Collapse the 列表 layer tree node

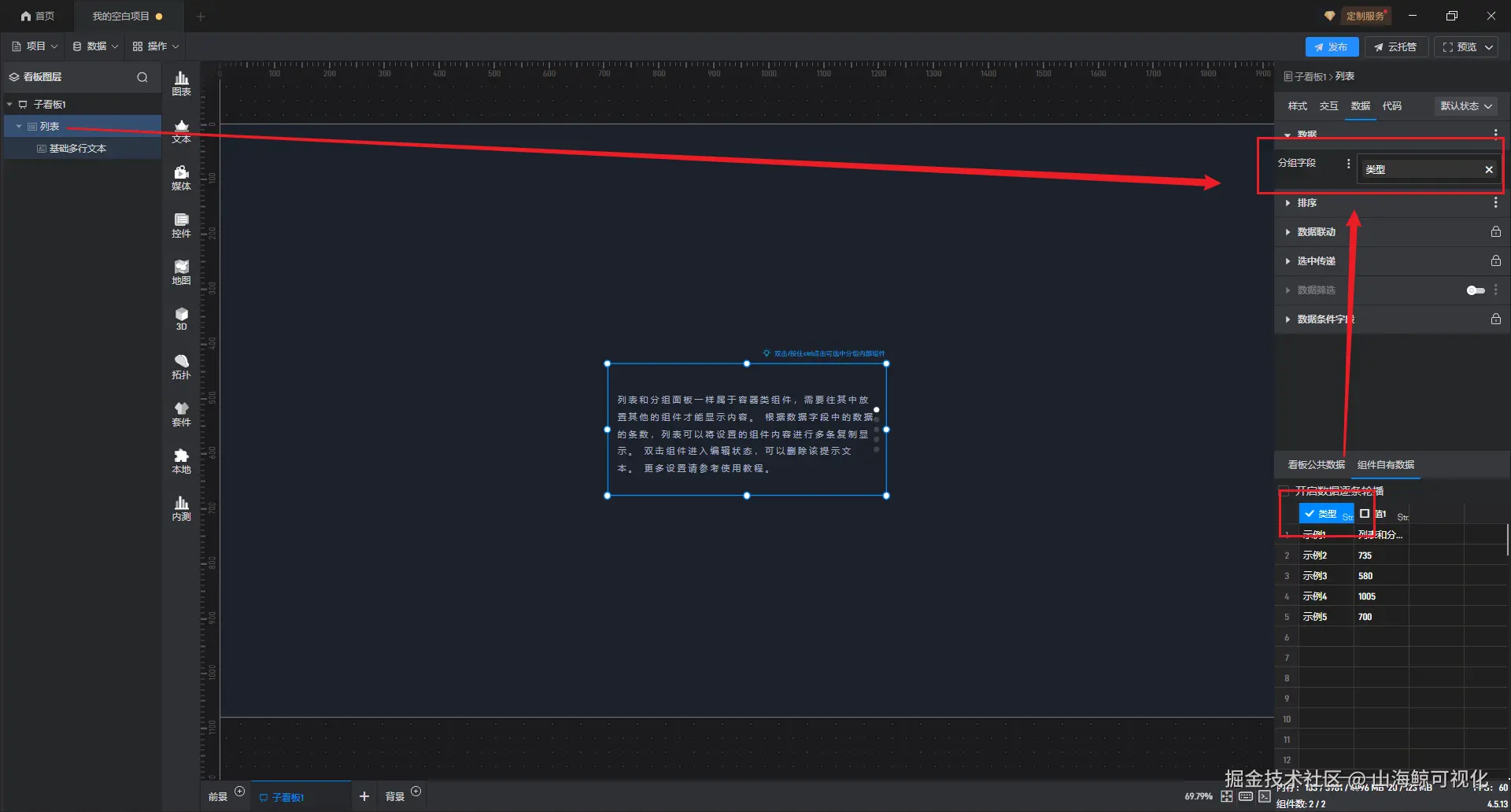pos(19,126)
